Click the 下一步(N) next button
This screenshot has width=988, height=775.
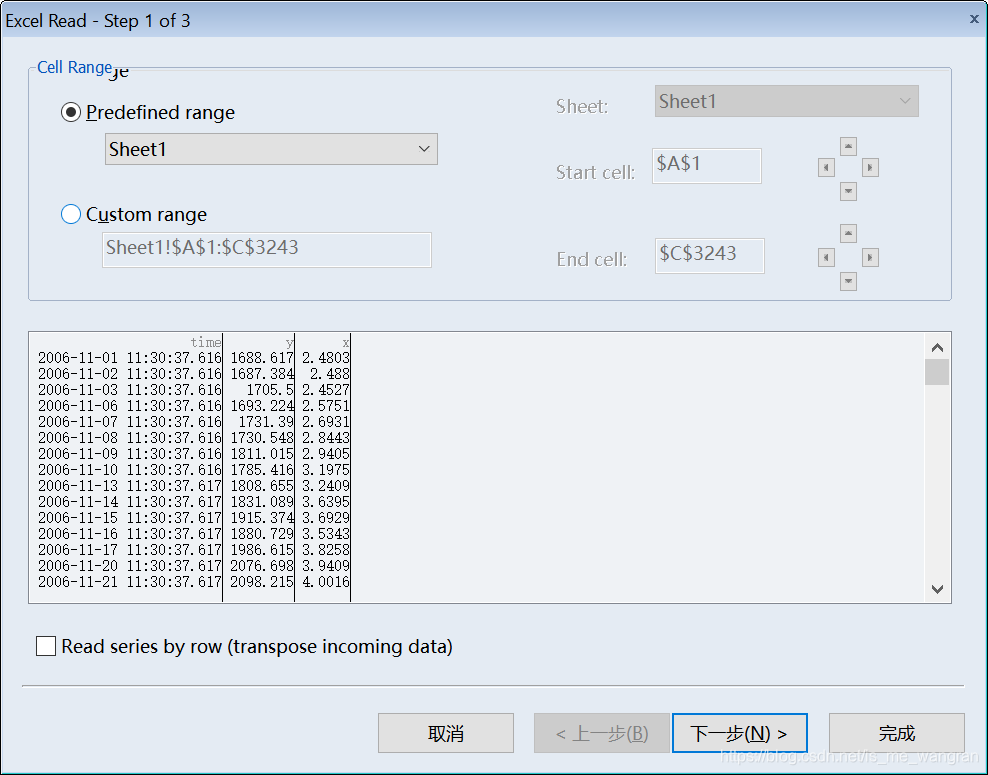(740, 733)
